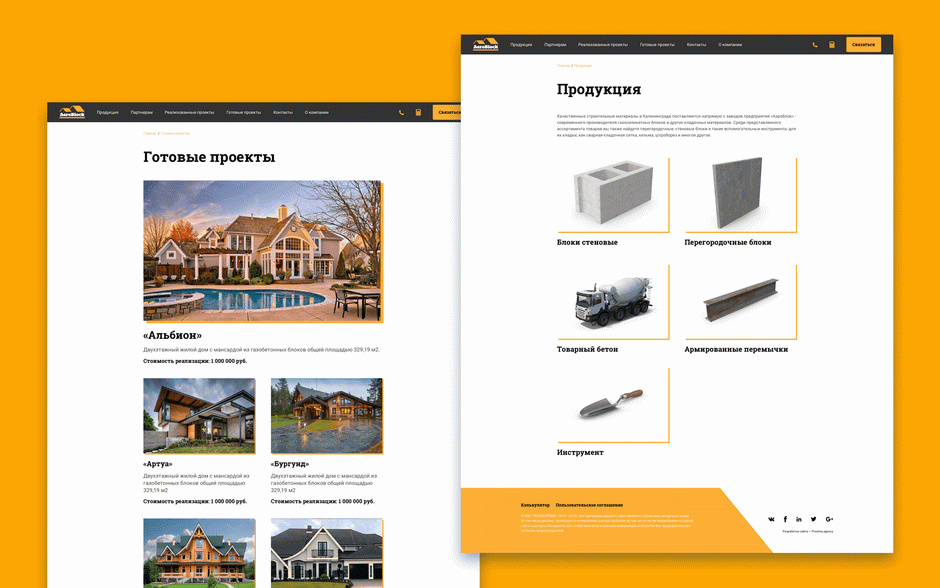Click AeroBlock logo on Готовые проекты page
Screen dimensions: 940x588
(72, 112)
